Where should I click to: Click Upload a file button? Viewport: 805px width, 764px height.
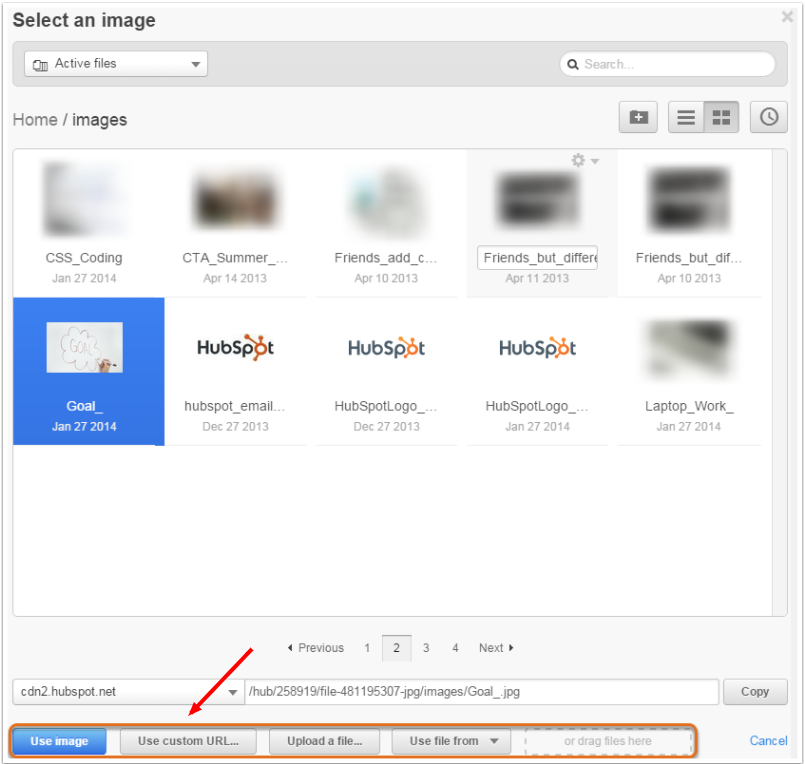pyautogui.click(x=324, y=741)
